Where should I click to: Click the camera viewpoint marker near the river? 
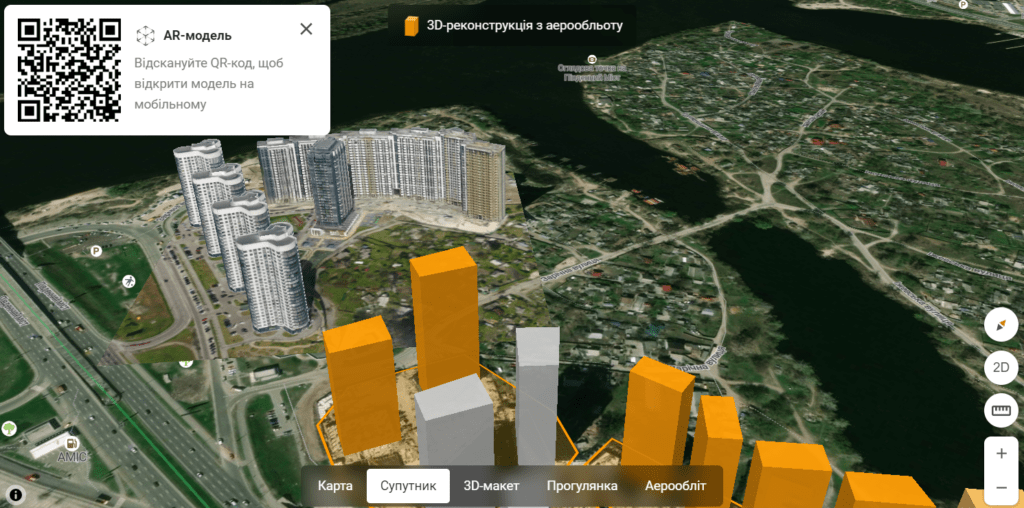tap(592, 59)
